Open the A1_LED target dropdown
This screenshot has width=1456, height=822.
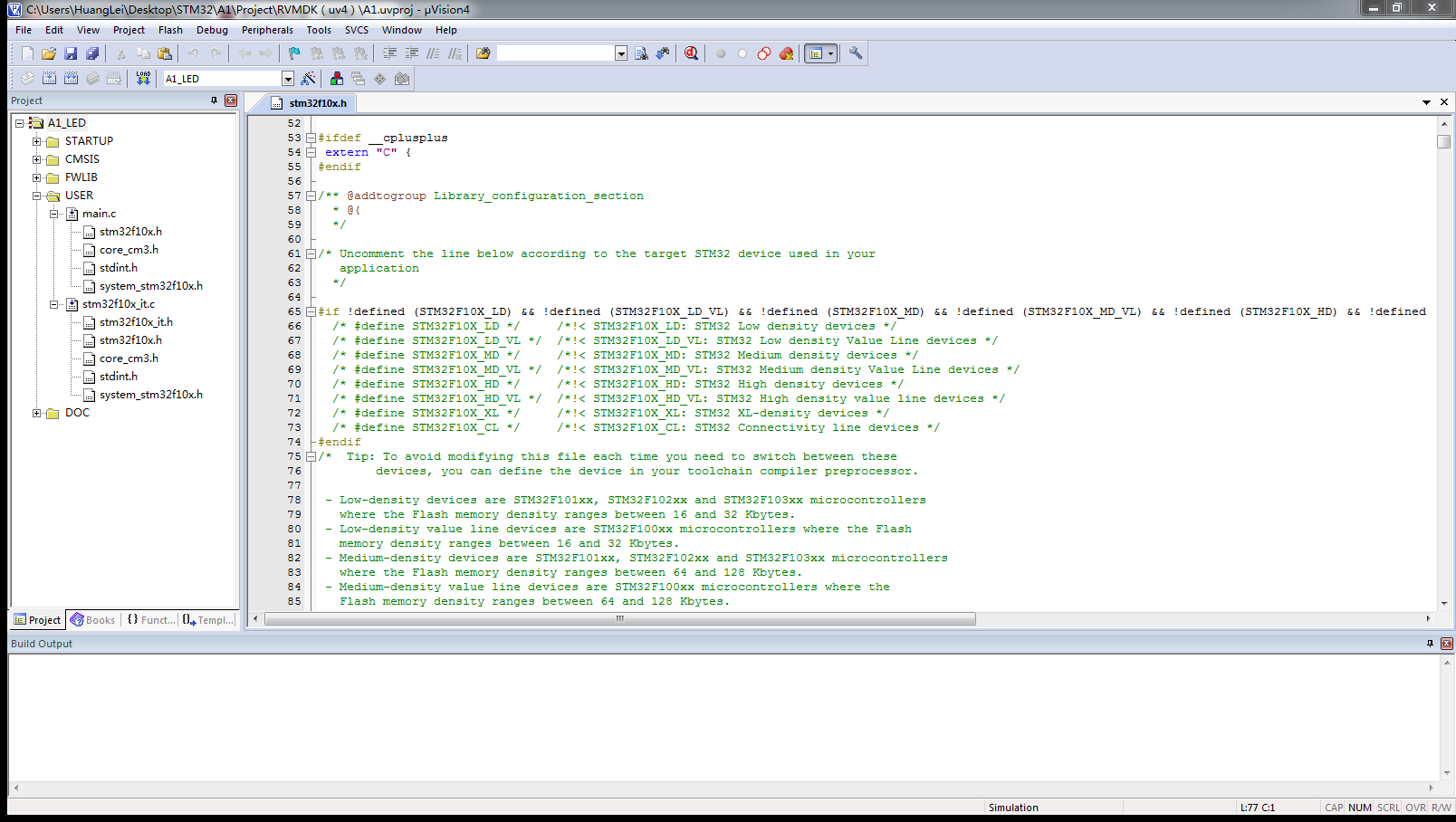coord(288,78)
